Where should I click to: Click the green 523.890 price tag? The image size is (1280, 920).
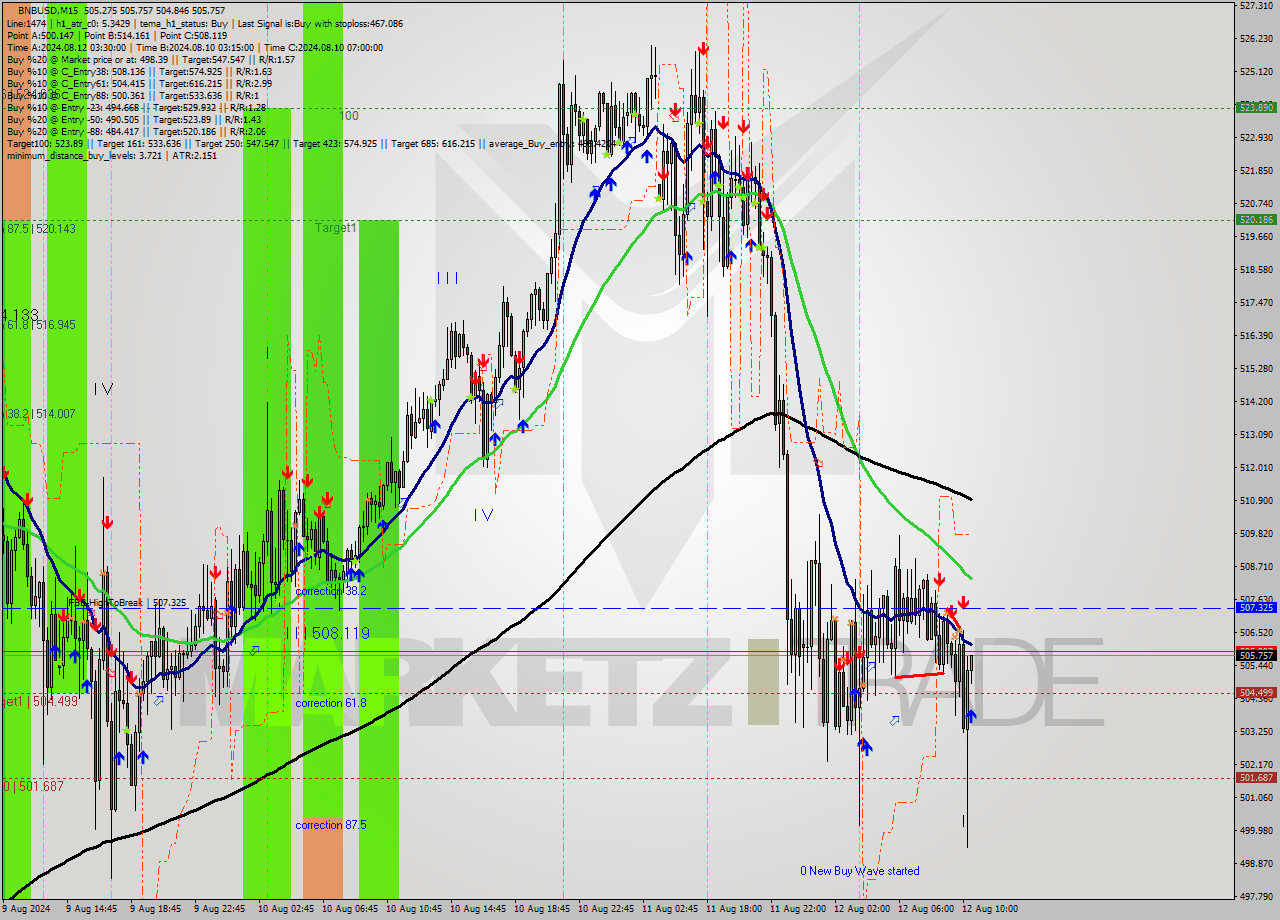[x=1256, y=107]
